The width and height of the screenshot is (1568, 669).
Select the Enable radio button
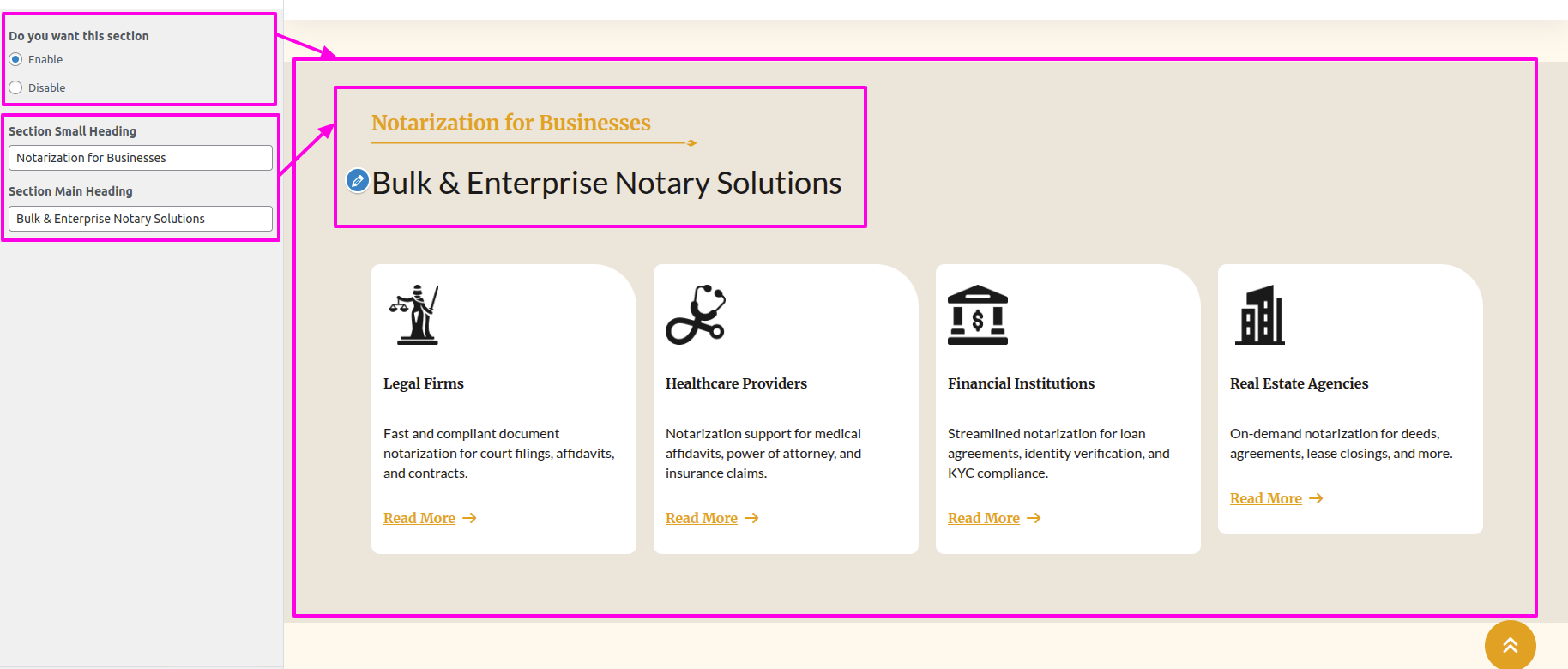pyautogui.click(x=15, y=59)
